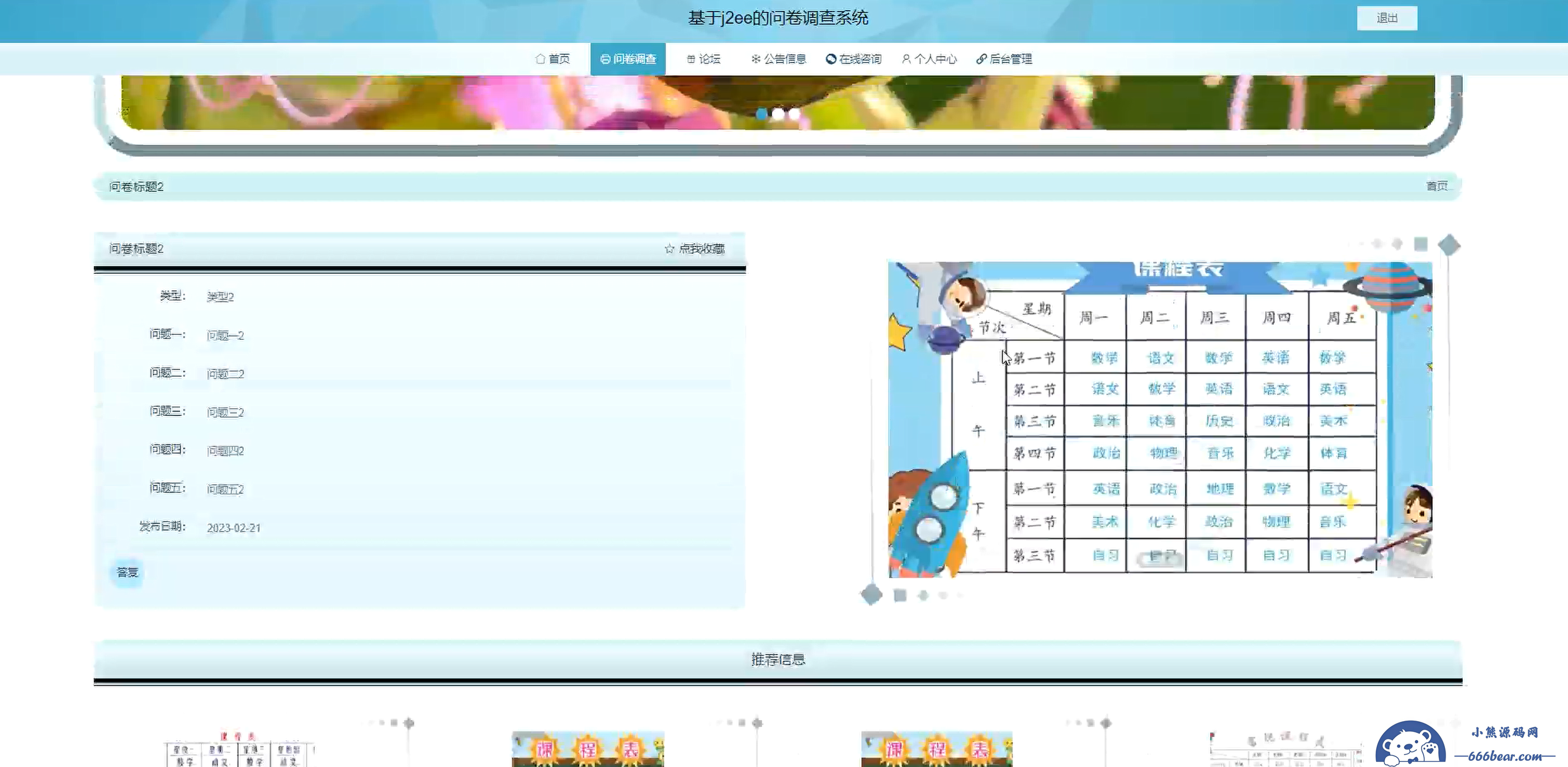
Task: Click the 退出 logout button
Action: (1387, 18)
